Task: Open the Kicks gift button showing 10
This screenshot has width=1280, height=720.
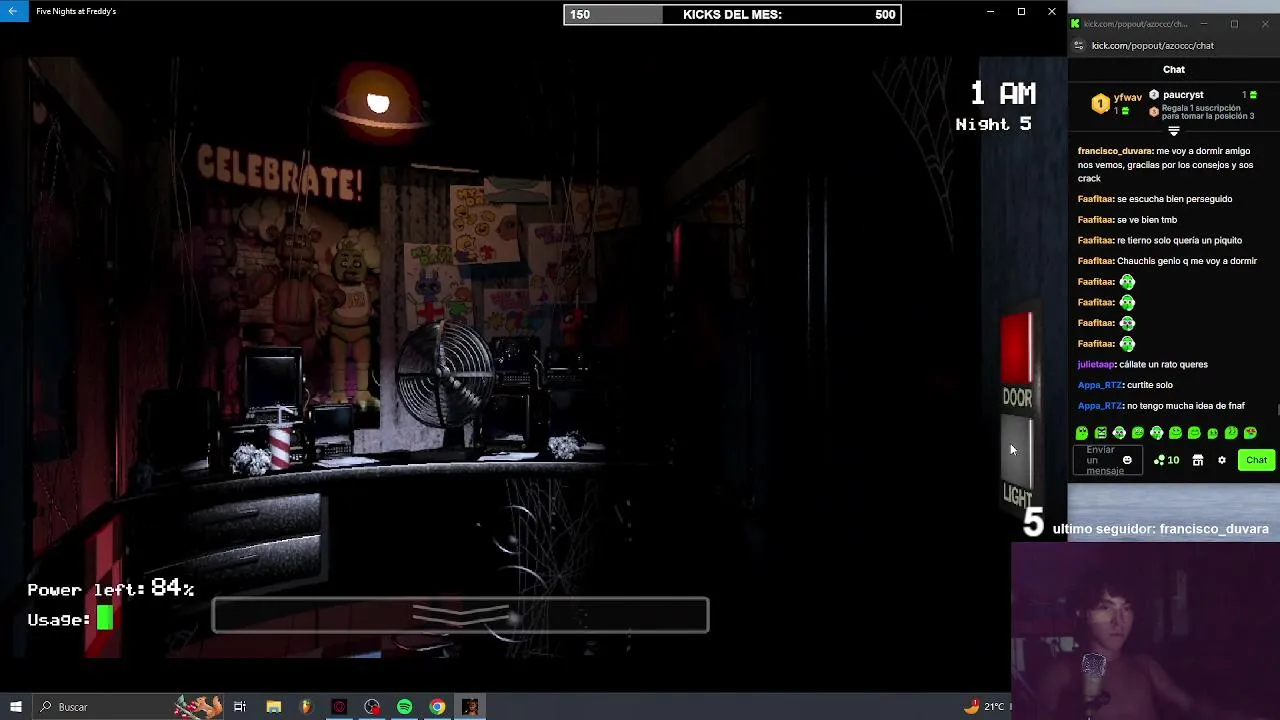Action: pyautogui.click(x=1166, y=460)
